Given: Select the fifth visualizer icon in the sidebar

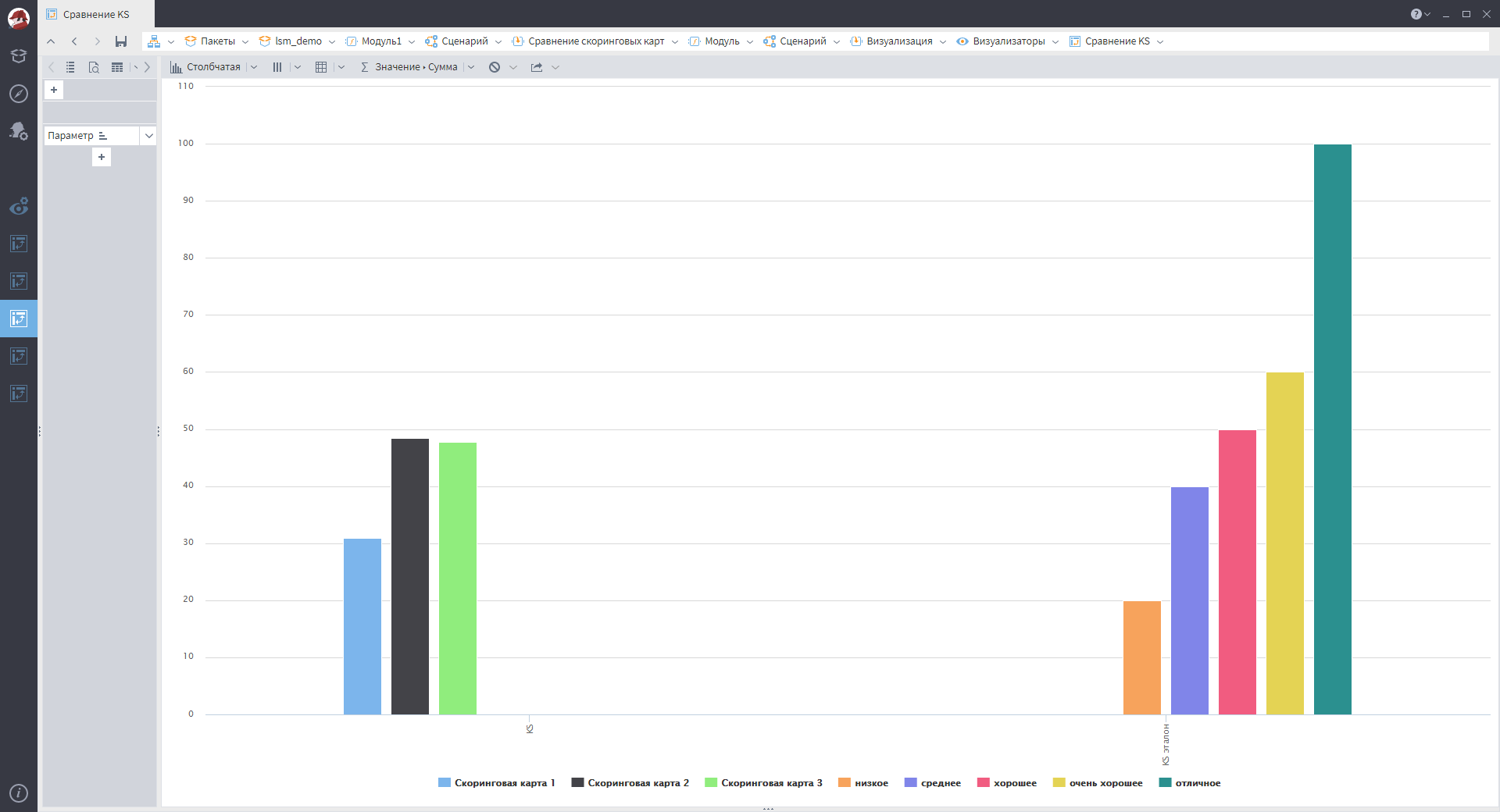Looking at the screenshot, I should point(19,394).
